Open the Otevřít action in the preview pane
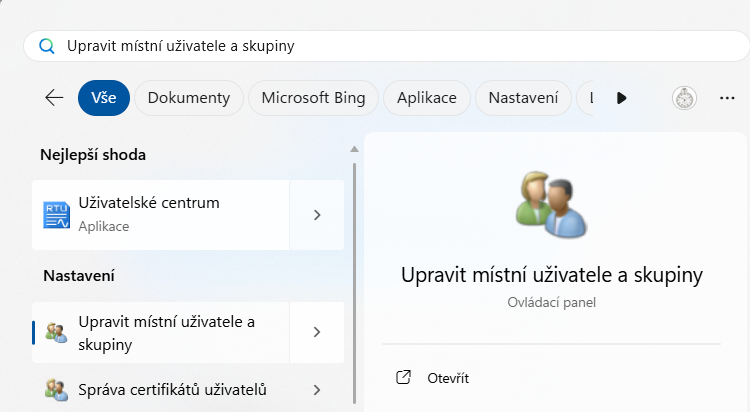The width and height of the screenshot is (750, 412). click(x=448, y=378)
